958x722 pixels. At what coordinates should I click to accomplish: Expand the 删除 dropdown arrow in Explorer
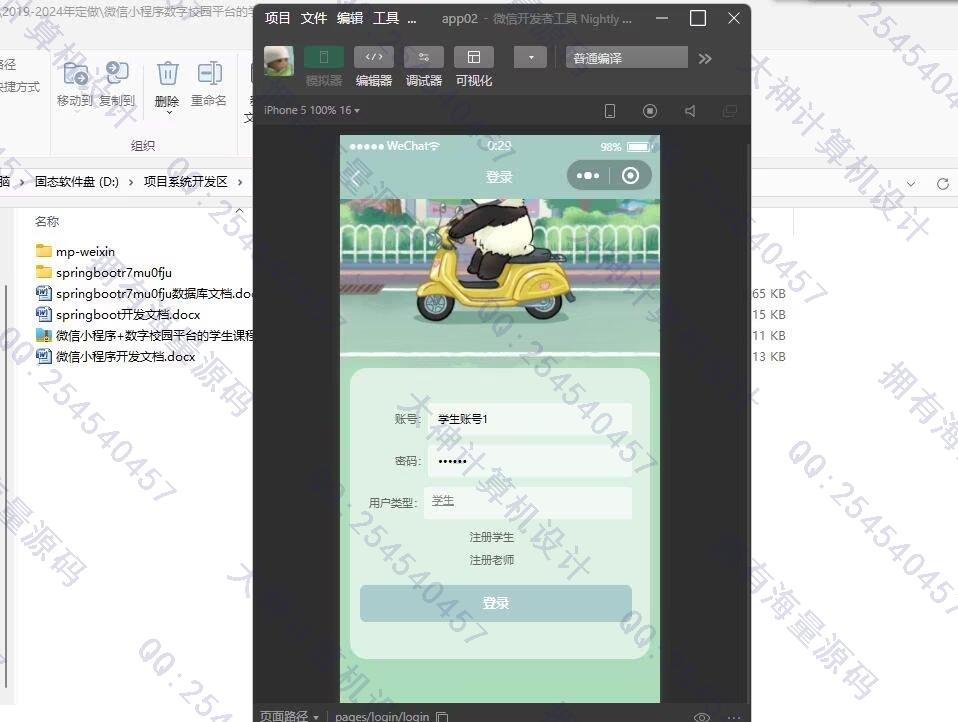tap(169, 113)
